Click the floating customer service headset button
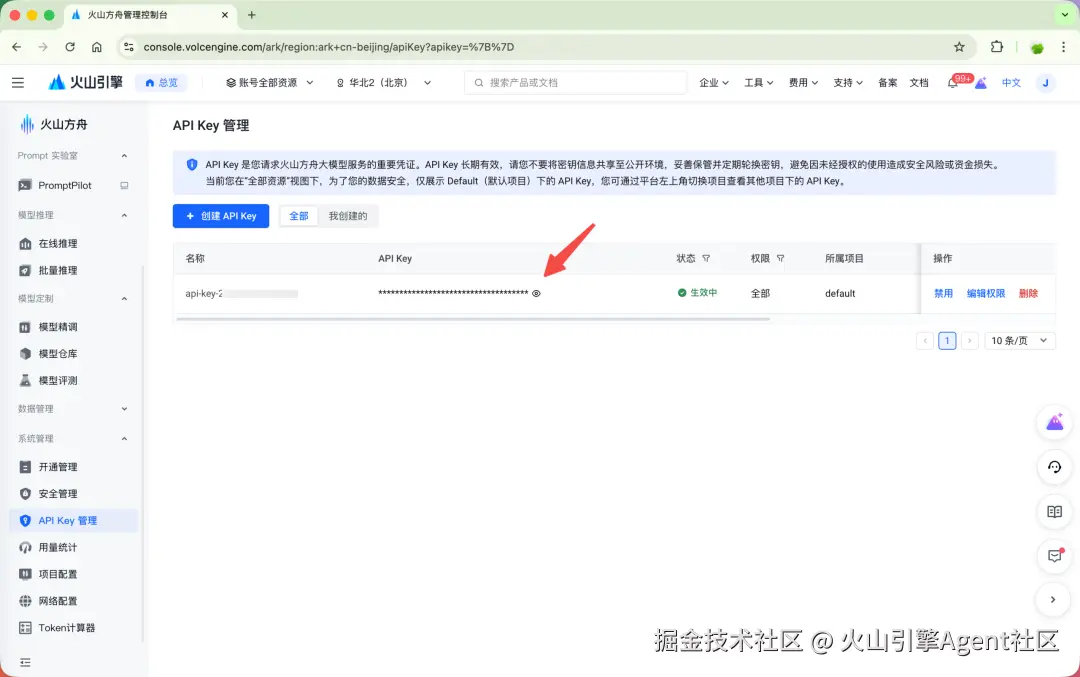1080x677 pixels. point(1055,467)
